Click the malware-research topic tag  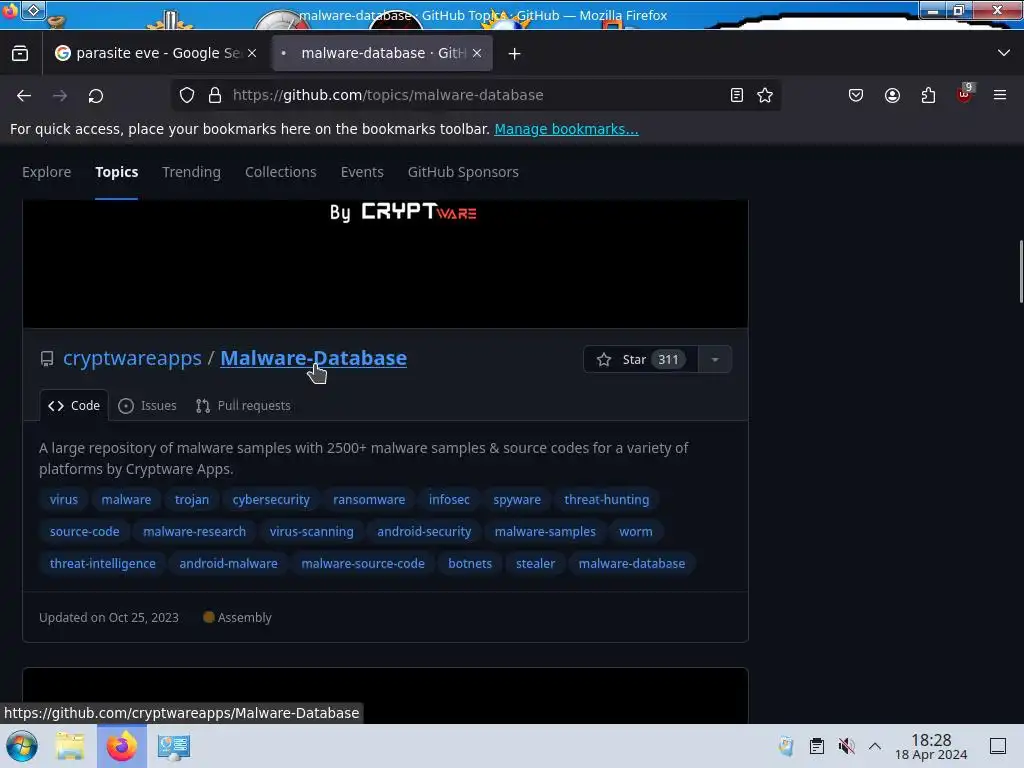click(195, 532)
